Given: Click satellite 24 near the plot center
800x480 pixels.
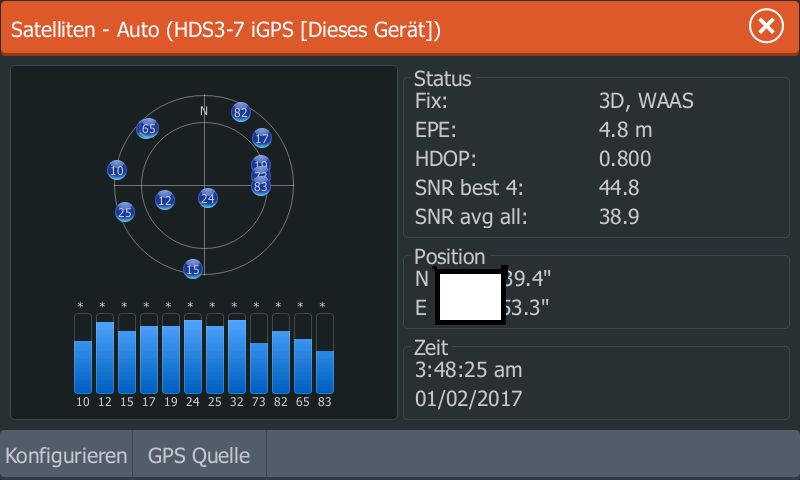Looking at the screenshot, I should pos(207,198).
